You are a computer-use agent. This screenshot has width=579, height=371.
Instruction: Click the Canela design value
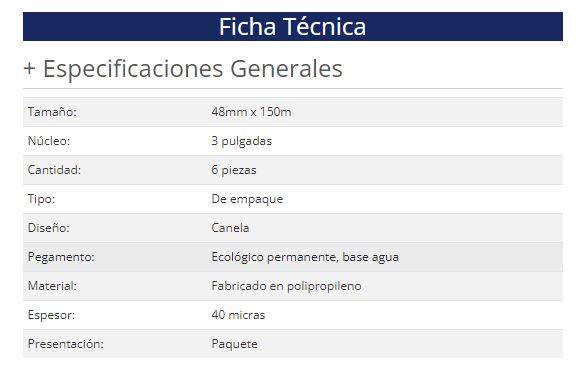click(x=230, y=228)
